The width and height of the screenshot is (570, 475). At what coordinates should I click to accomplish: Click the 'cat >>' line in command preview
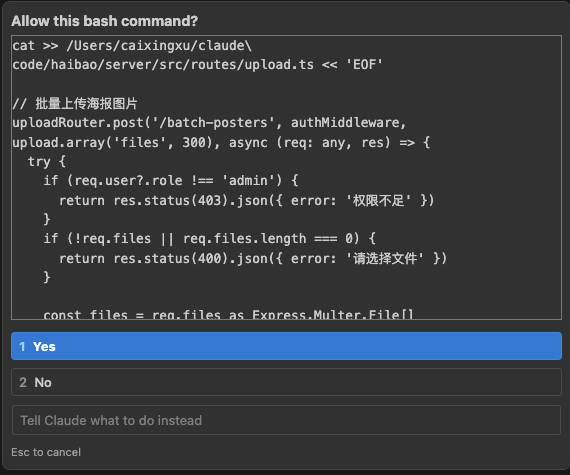pyautogui.click(x=132, y=46)
